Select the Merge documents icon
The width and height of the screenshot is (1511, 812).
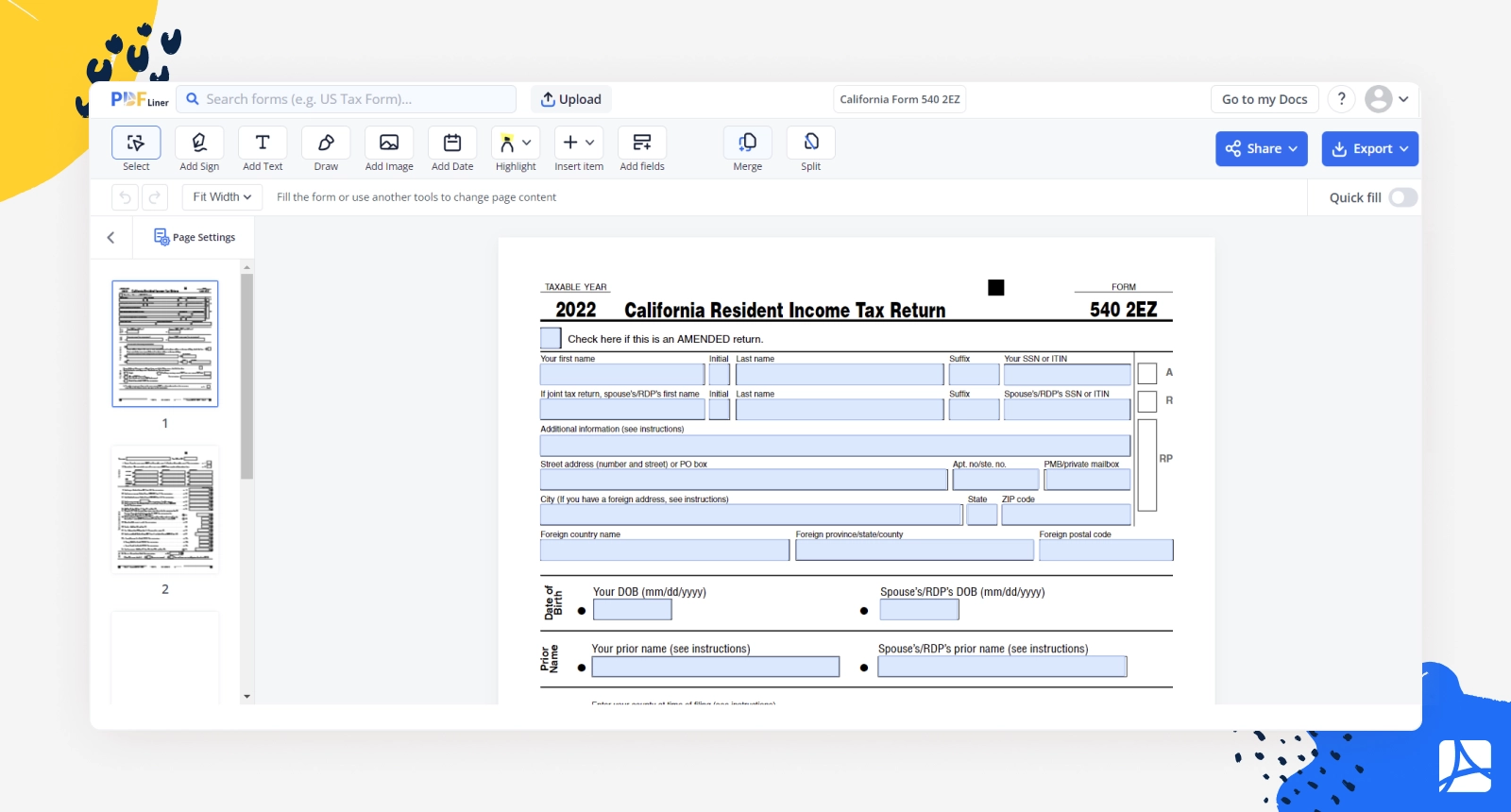[747, 144]
